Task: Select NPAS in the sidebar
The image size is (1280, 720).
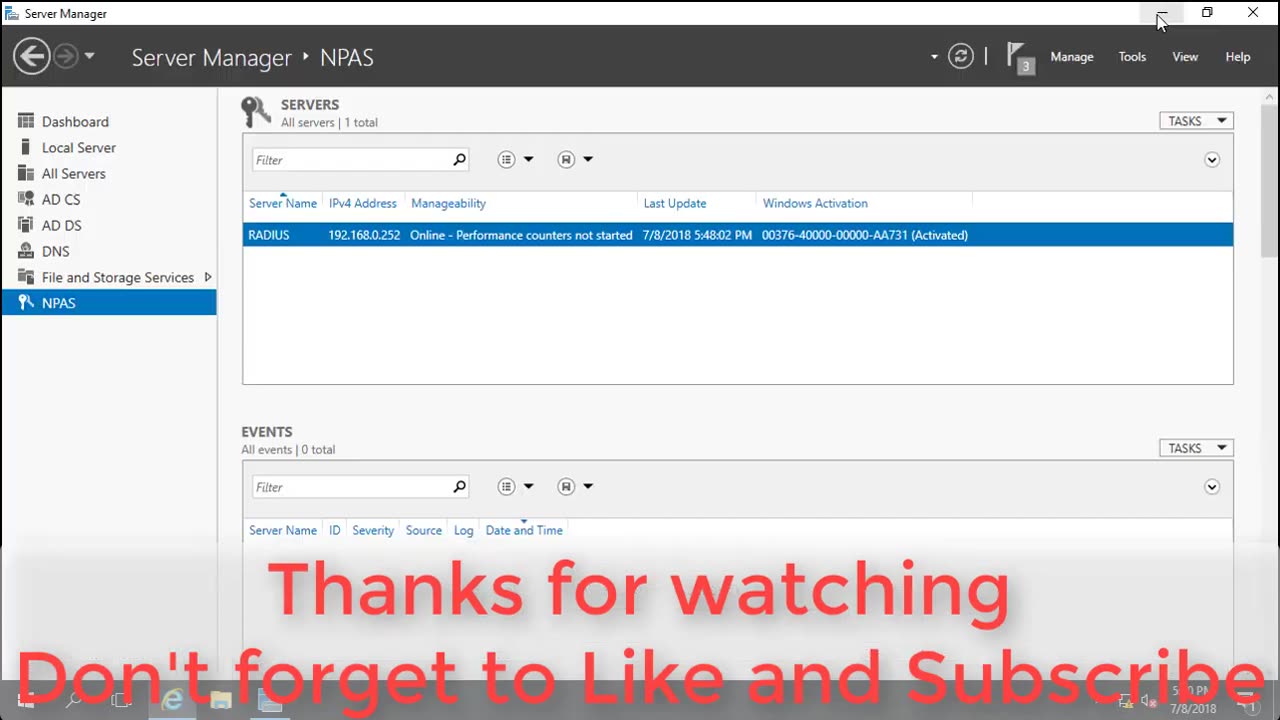Action: (x=109, y=303)
